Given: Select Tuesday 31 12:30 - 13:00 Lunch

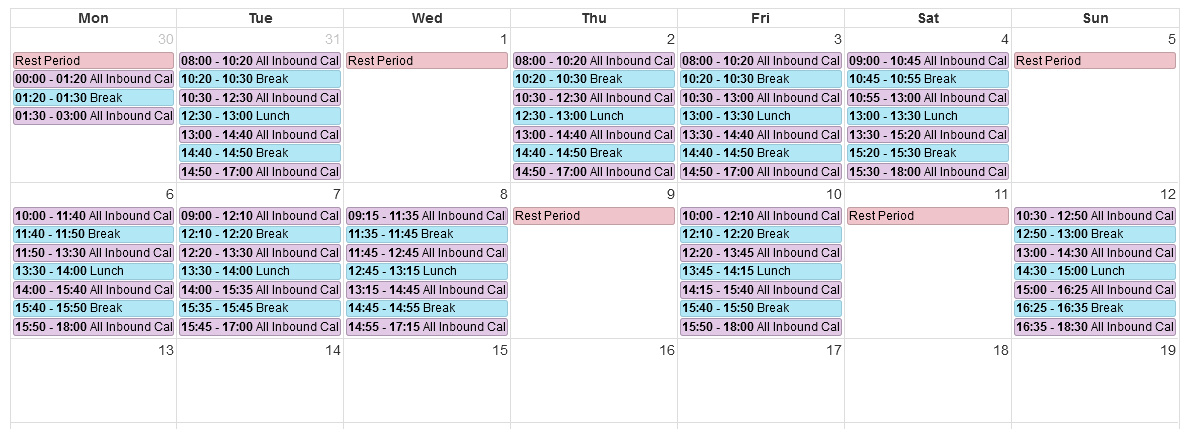Looking at the screenshot, I should pyautogui.click(x=260, y=116).
